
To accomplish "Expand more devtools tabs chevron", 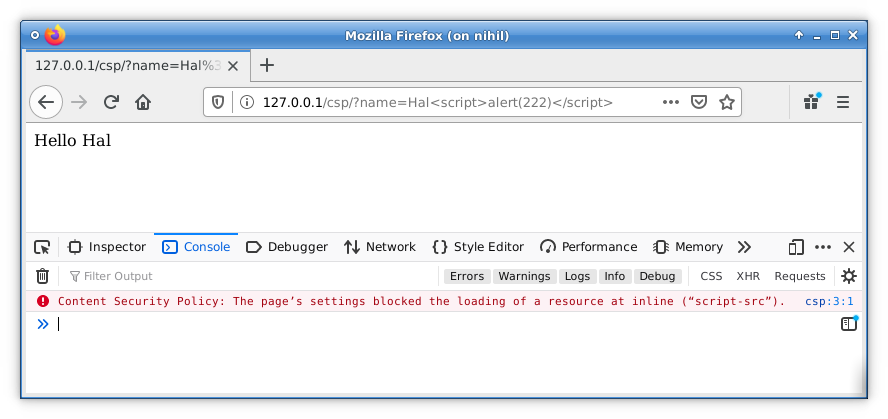I will click(x=744, y=247).
